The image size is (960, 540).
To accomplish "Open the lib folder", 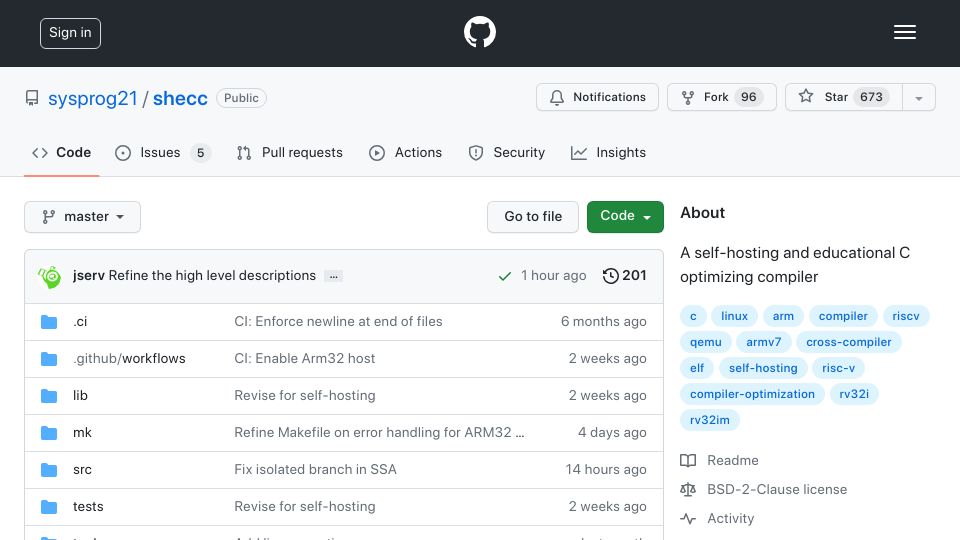I will (80, 396).
